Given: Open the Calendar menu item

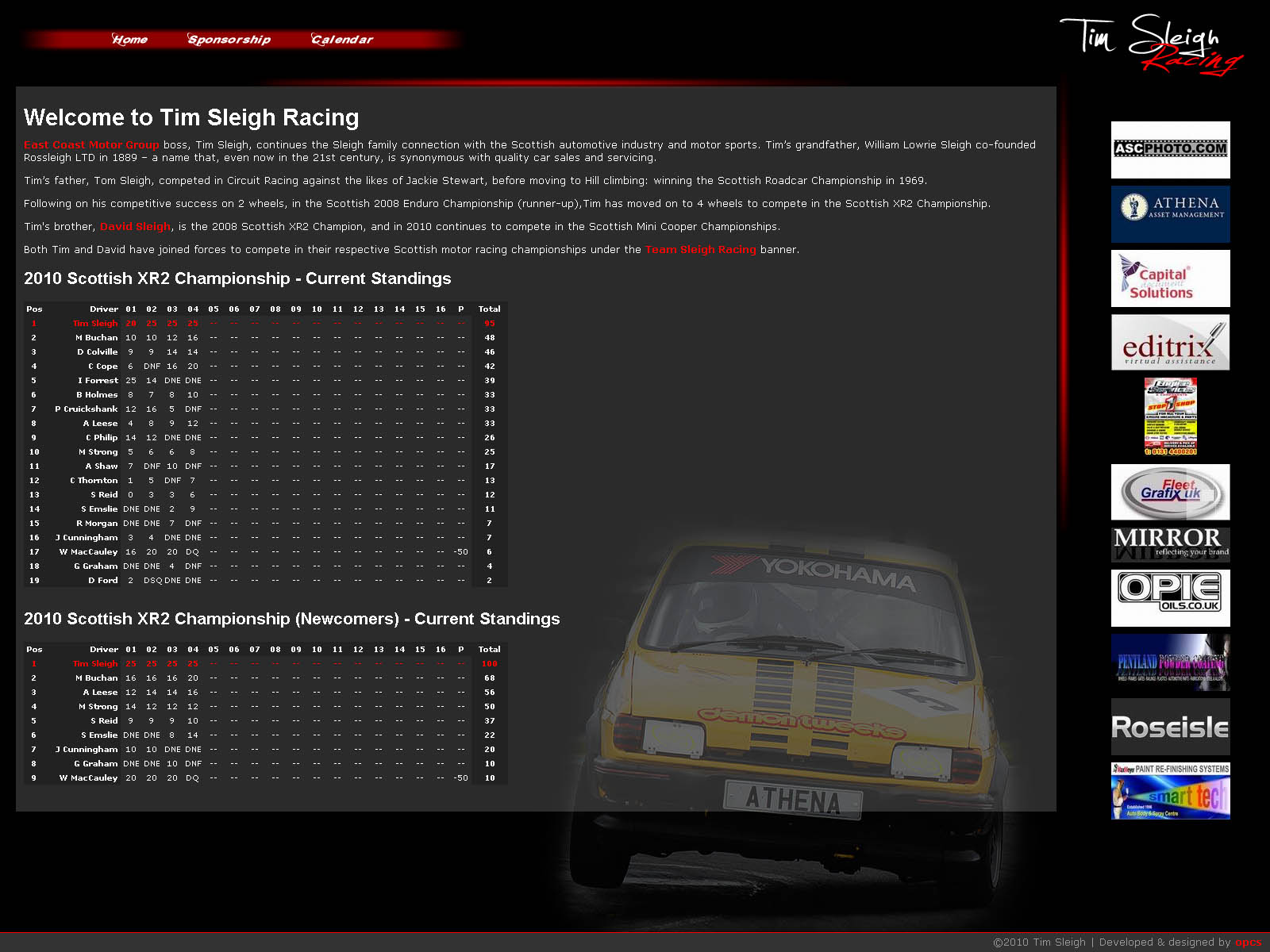Looking at the screenshot, I should point(342,40).
